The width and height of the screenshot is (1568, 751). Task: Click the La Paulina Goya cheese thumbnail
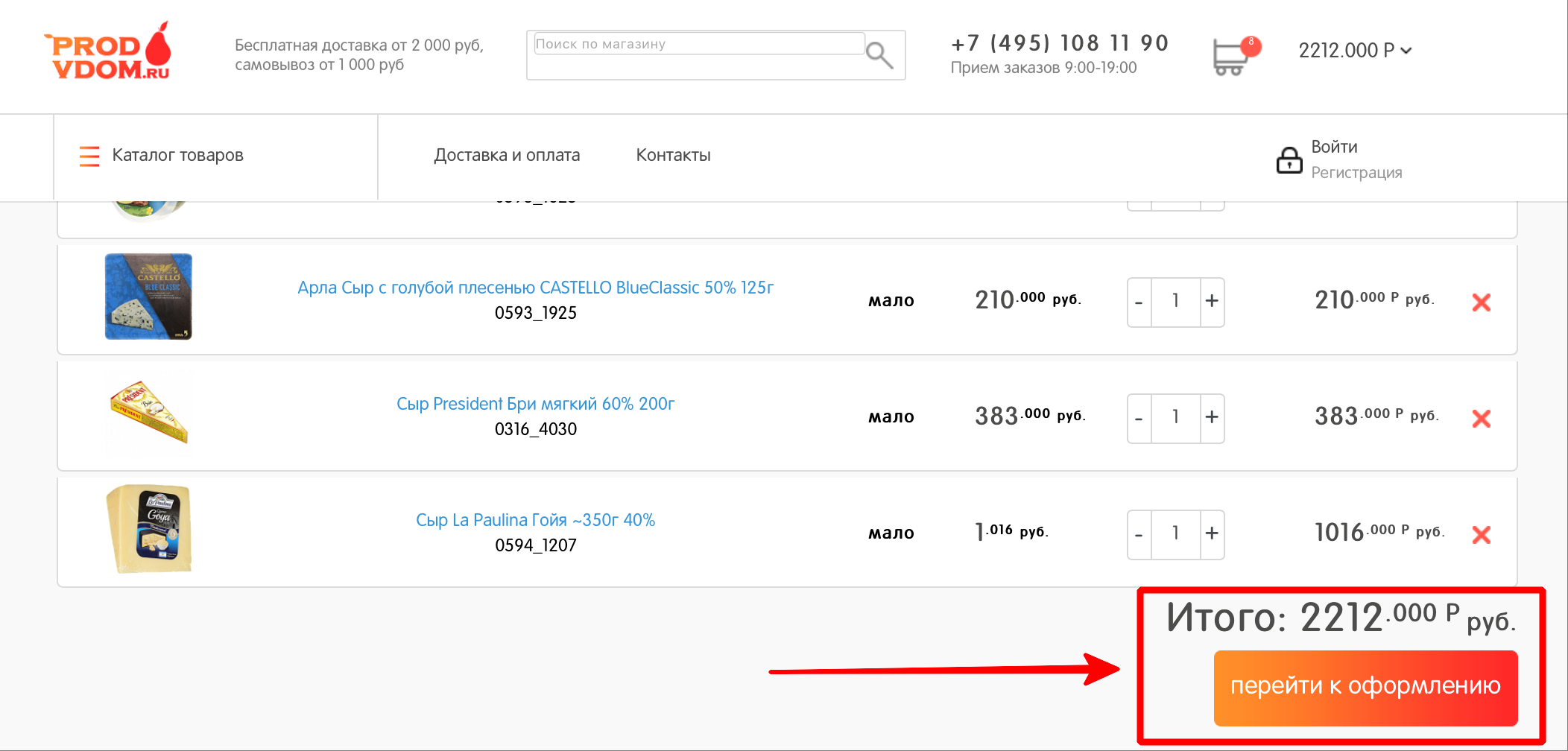(149, 529)
